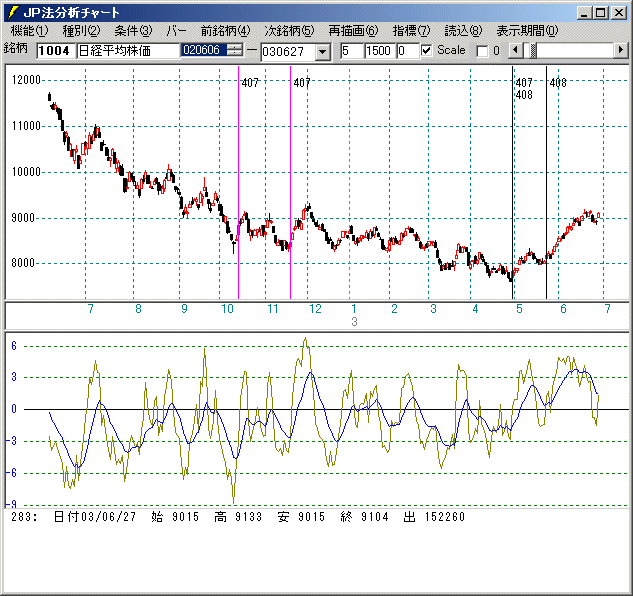Click the バー menu item
Image resolution: width=633 pixels, height=596 pixels.
[176, 31]
